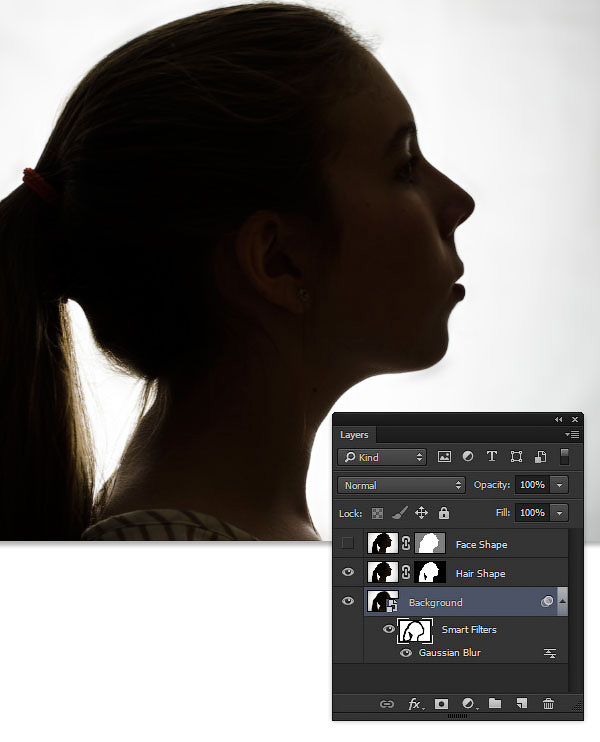This screenshot has height=742, width=600.
Task: Click Hair Shape mask link icon
Action: pyautogui.click(x=406, y=573)
